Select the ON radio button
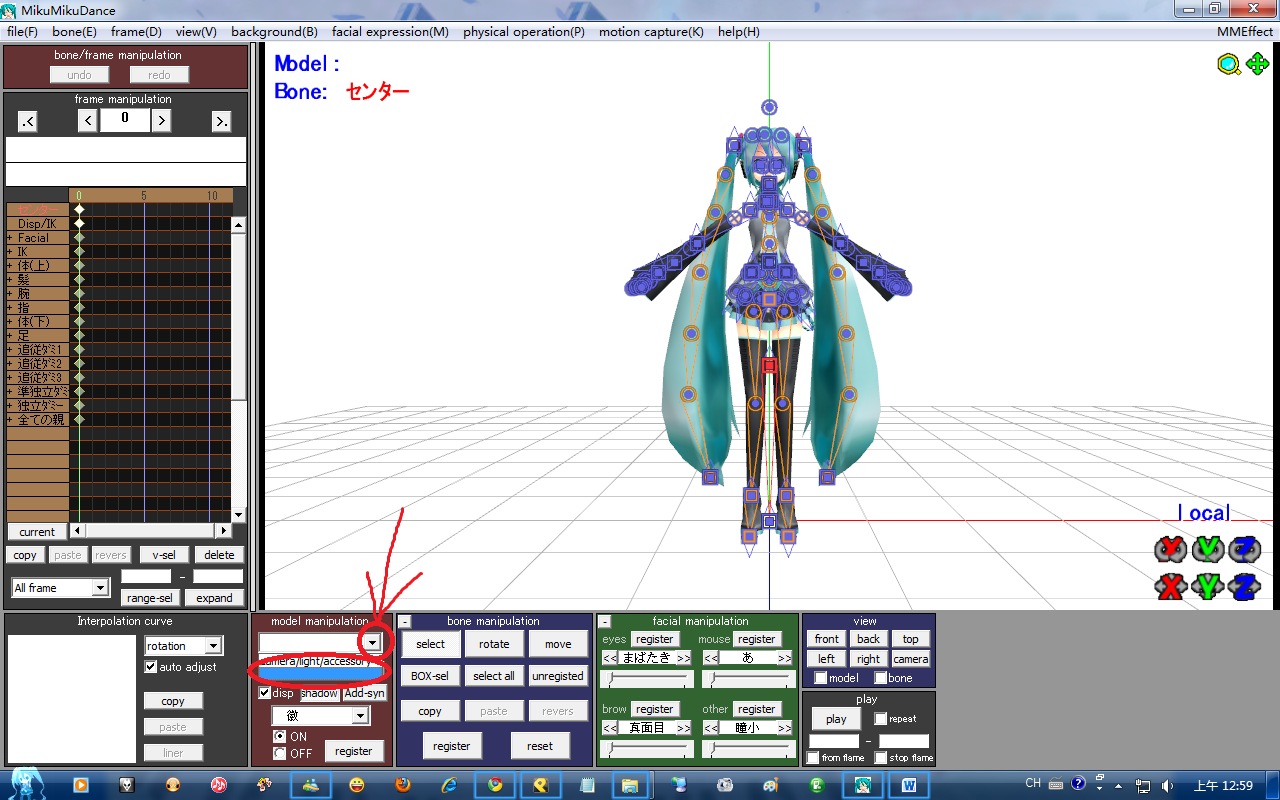 [280, 737]
